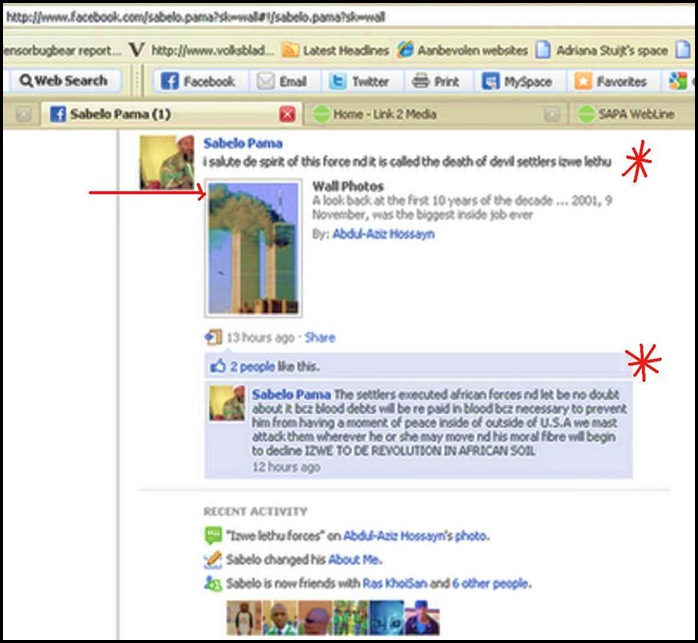Open the censorbugbear report bookmark
The height and width of the screenshot is (643, 698).
pos(61,50)
